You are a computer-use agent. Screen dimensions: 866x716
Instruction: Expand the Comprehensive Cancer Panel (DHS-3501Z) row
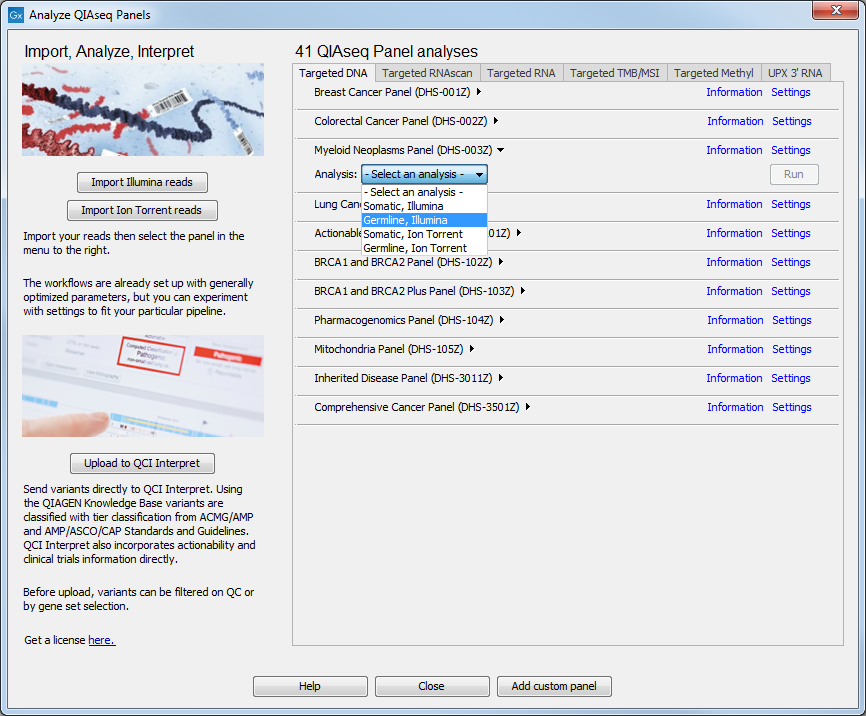(528, 407)
